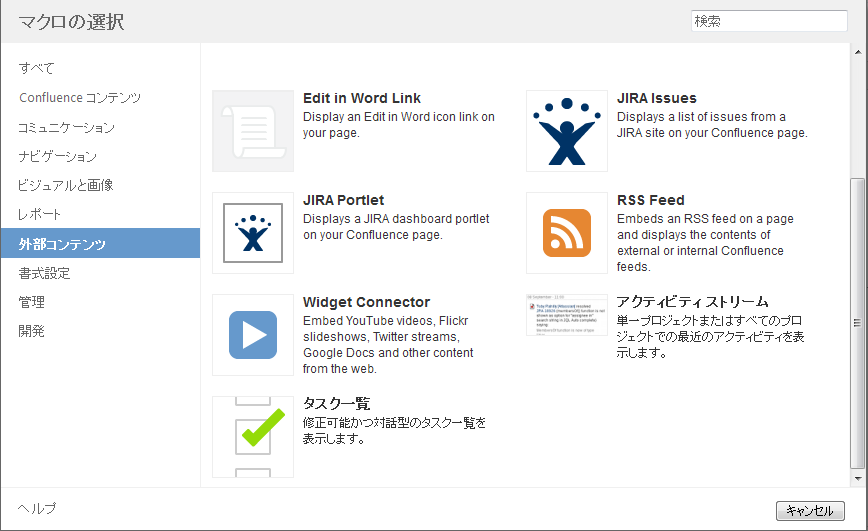Screen dimensions: 868x531
Task: Click the タスク一覧 title text
Action: [337, 404]
